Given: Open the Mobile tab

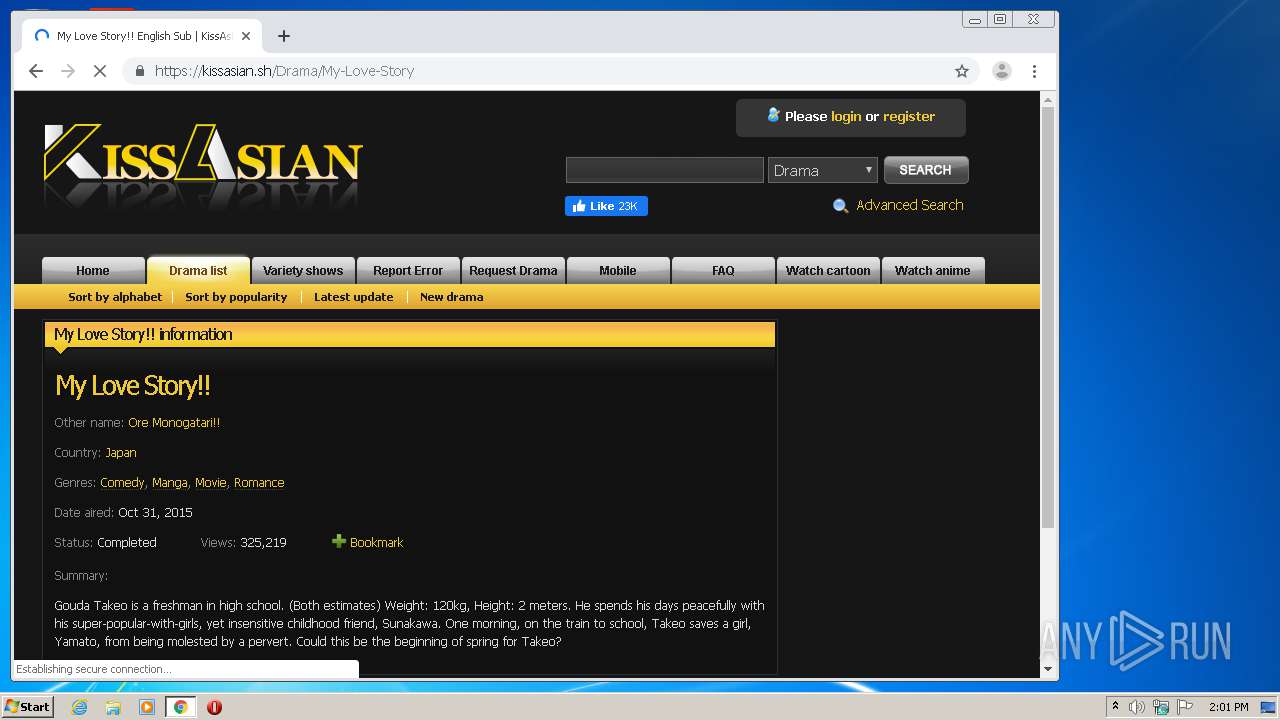Looking at the screenshot, I should pyautogui.click(x=618, y=270).
